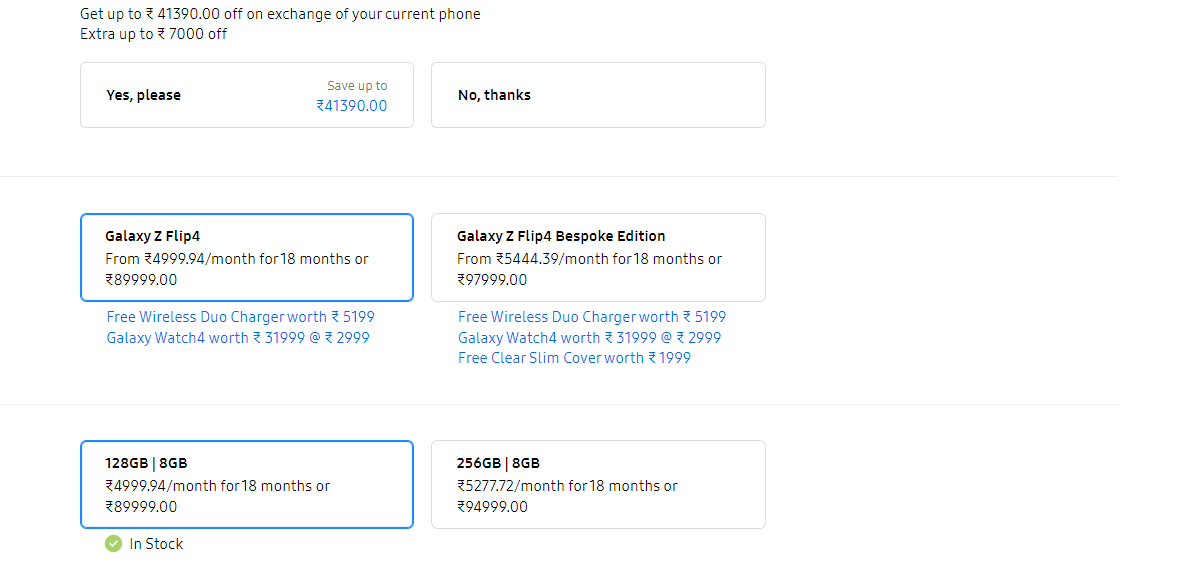Open Galaxy Watch4 offer link under Bespoke Edition
The width and height of the screenshot is (1200, 564).
click(589, 338)
